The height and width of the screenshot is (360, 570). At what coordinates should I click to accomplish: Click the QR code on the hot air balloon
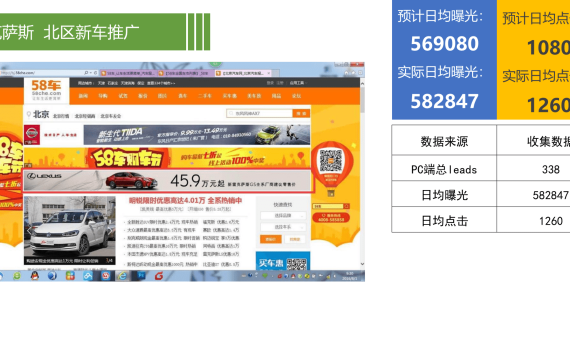pyautogui.click(x=331, y=161)
